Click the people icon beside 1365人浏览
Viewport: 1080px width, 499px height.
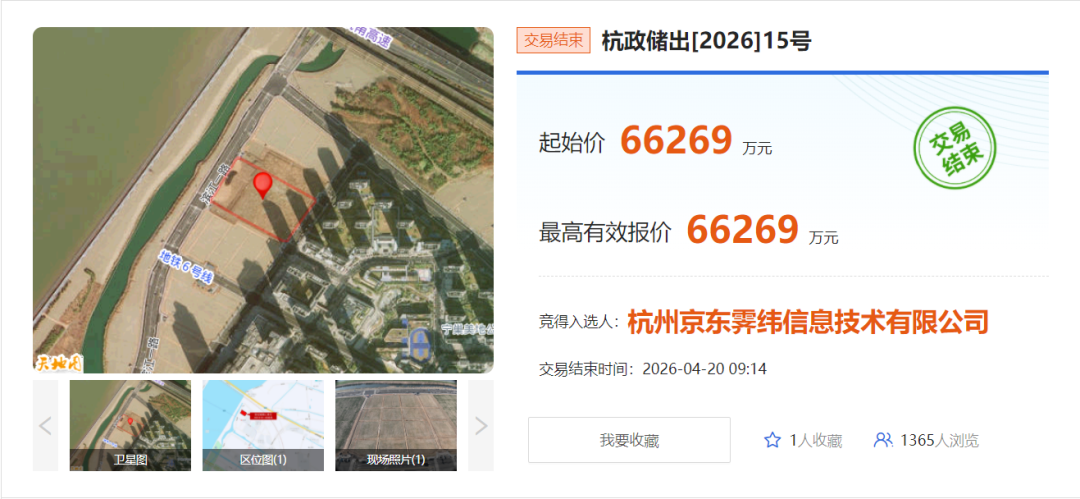tap(883, 440)
